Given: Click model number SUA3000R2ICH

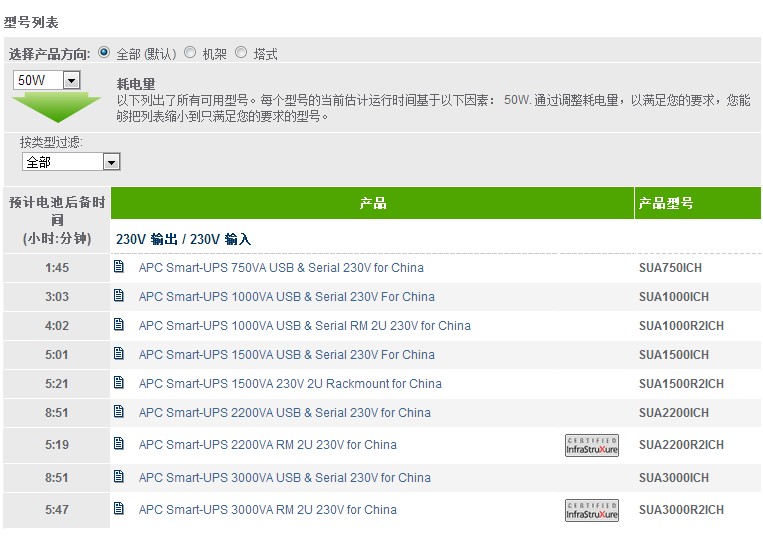Looking at the screenshot, I should (x=681, y=510).
